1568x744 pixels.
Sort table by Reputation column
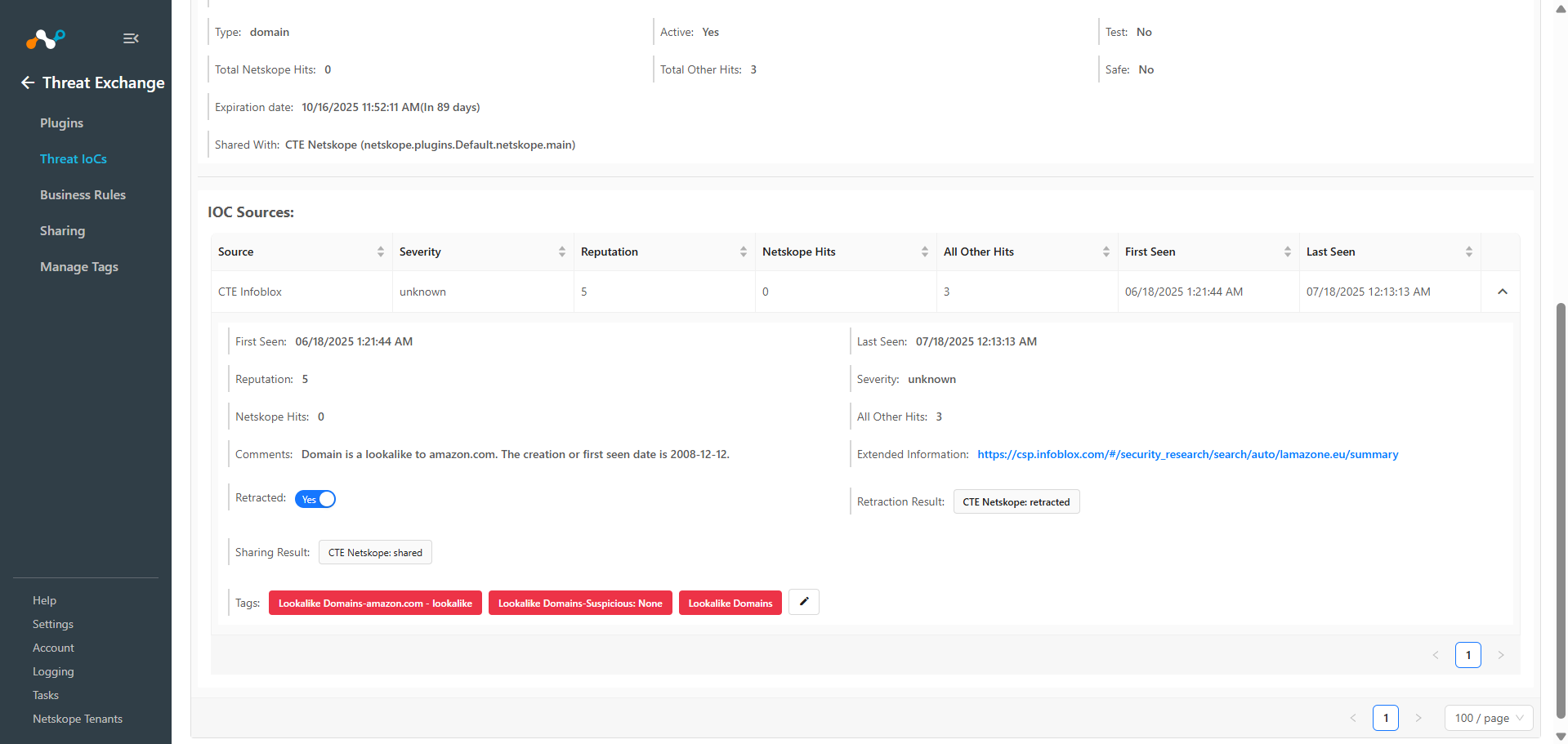(744, 252)
